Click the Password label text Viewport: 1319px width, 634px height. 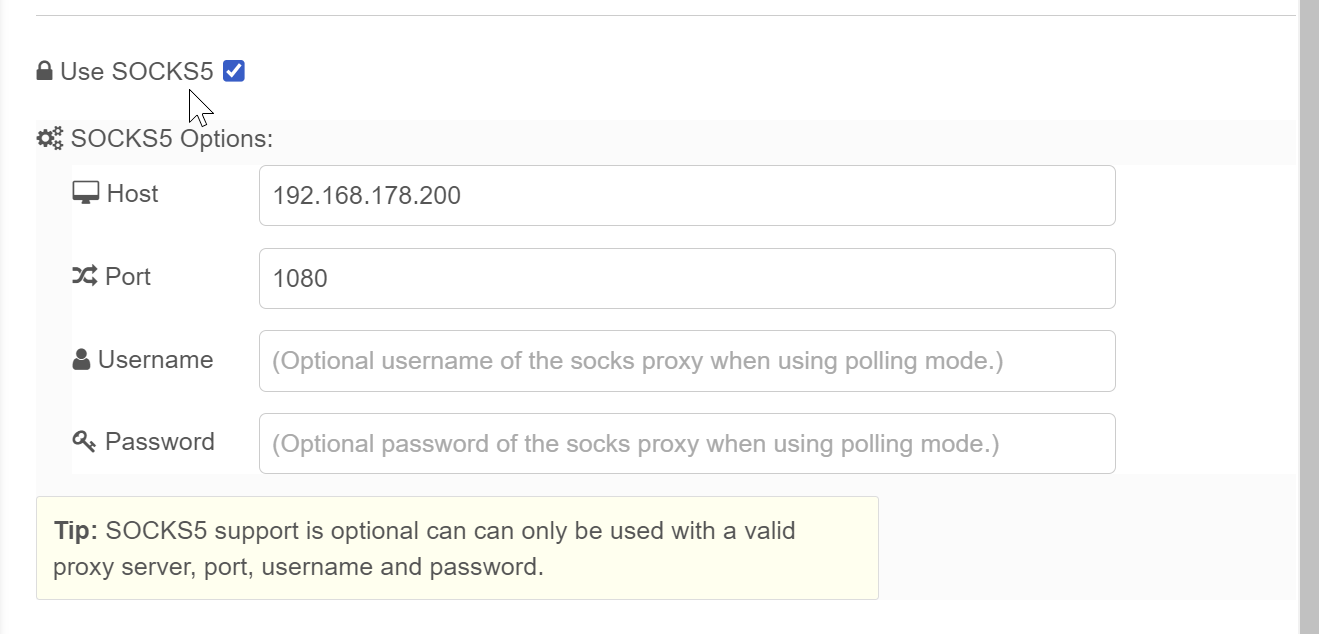coord(159,441)
